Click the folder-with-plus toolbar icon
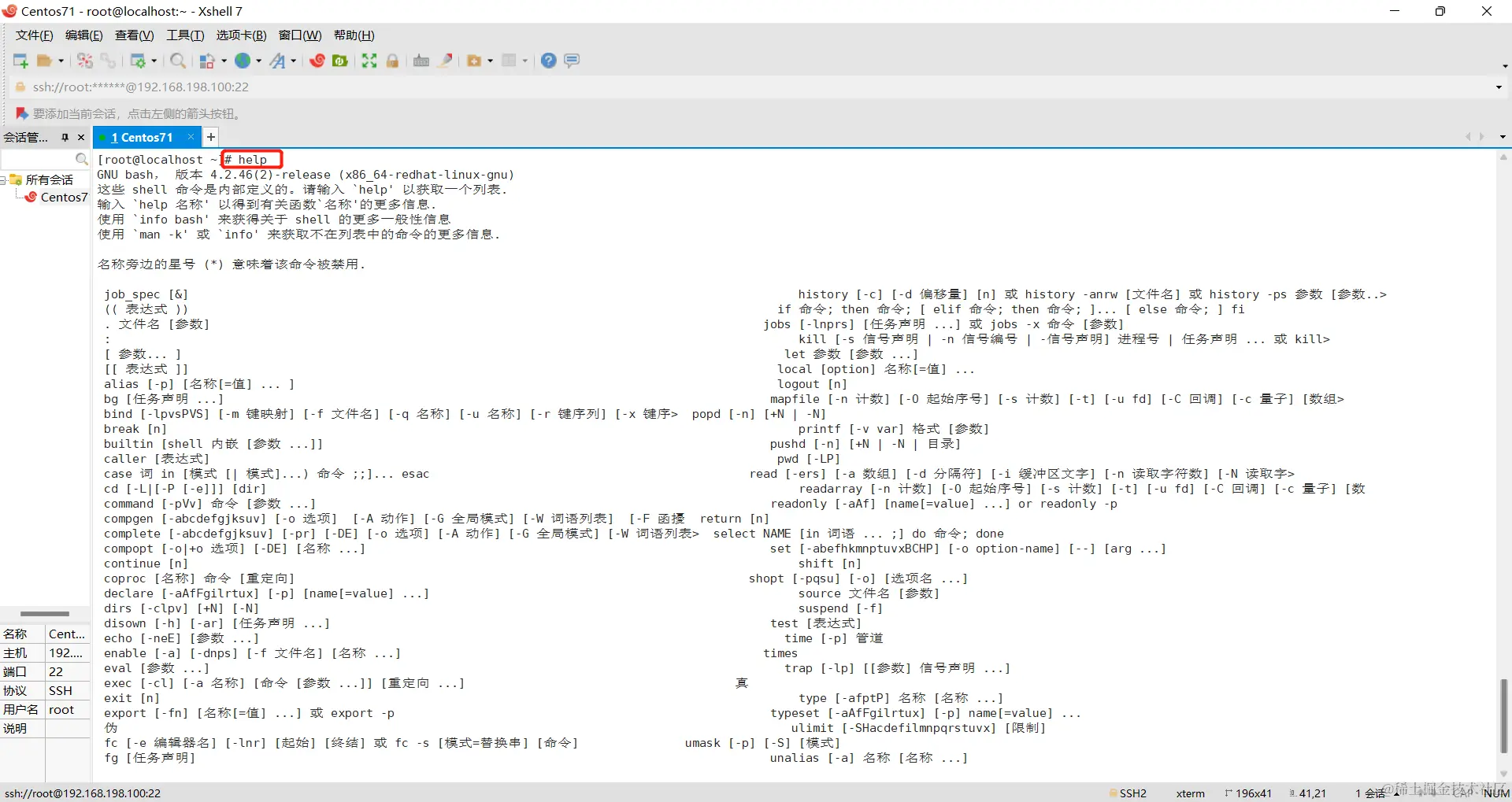 (474, 61)
